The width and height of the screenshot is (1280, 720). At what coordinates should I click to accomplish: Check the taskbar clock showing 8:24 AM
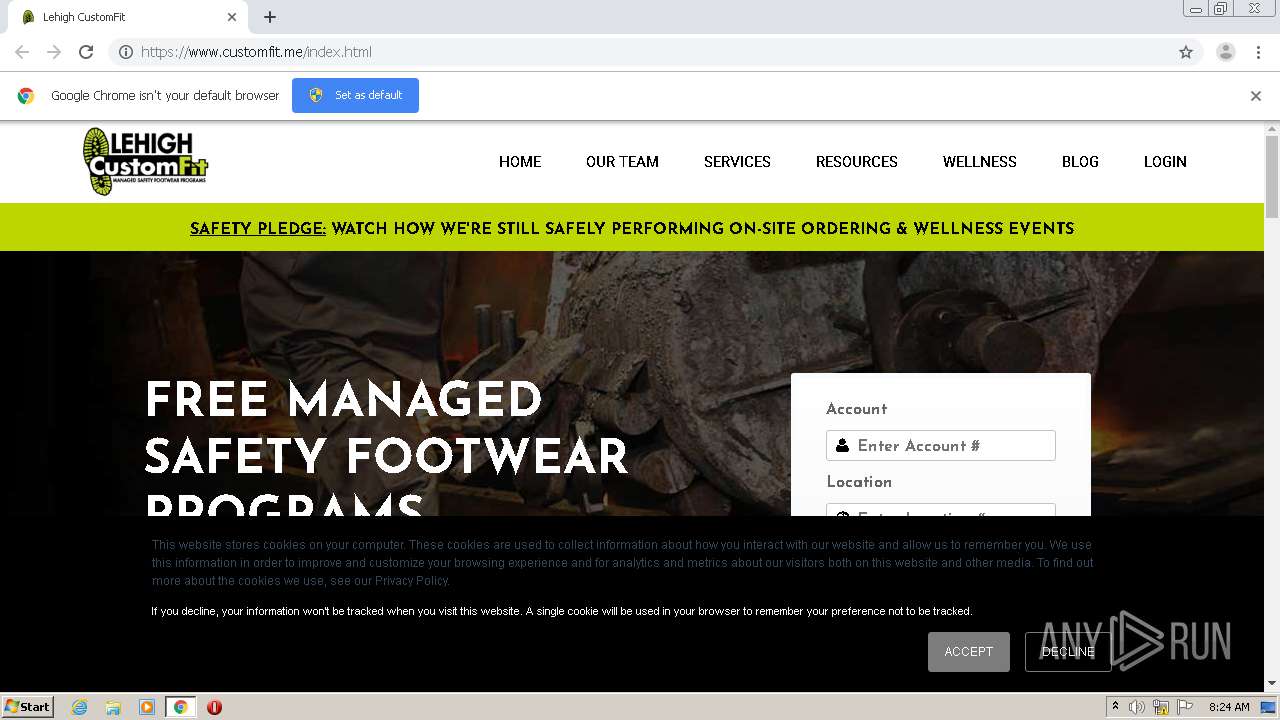click(1229, 707)
